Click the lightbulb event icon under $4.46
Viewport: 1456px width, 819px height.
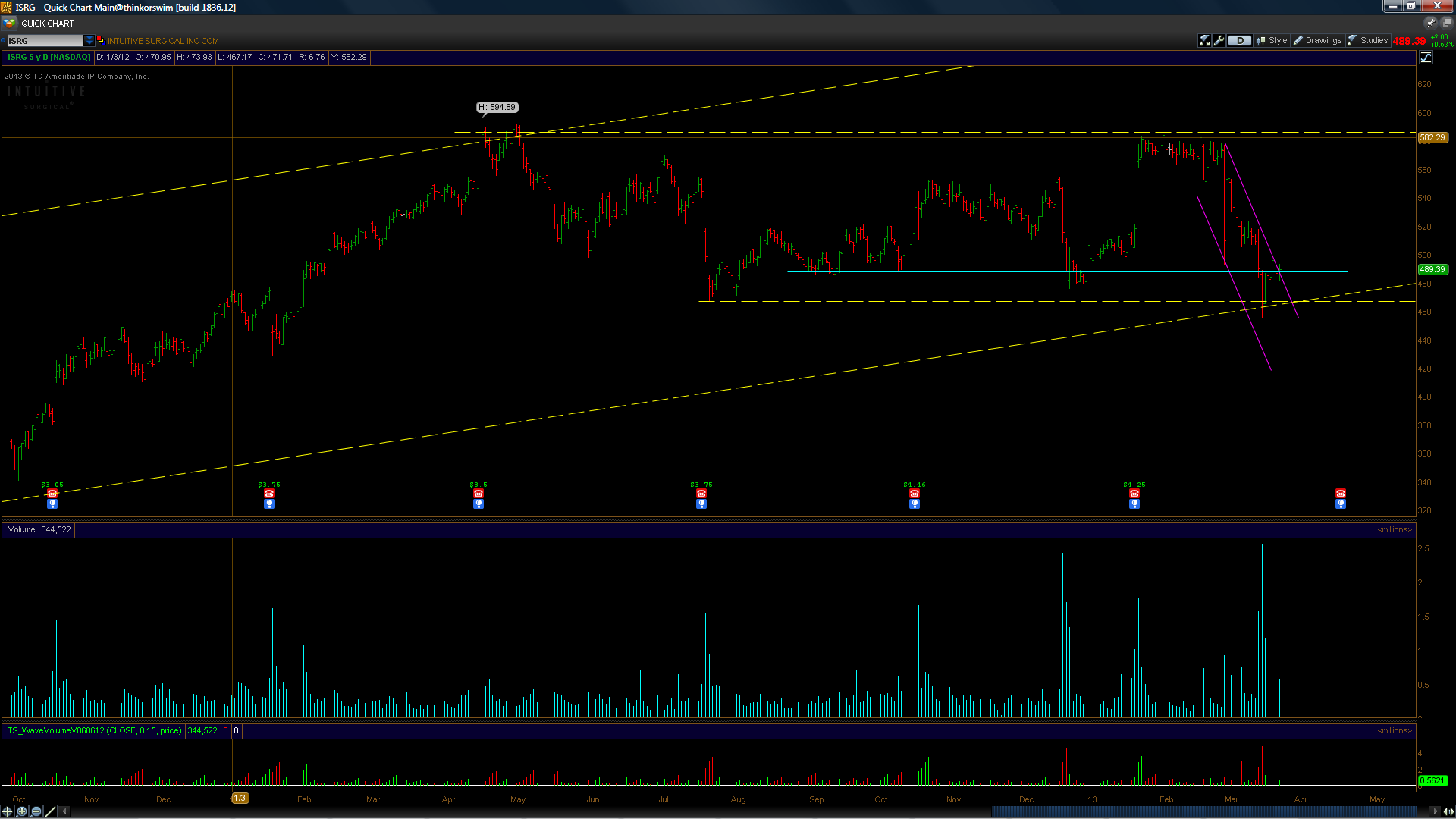[915, 504]
